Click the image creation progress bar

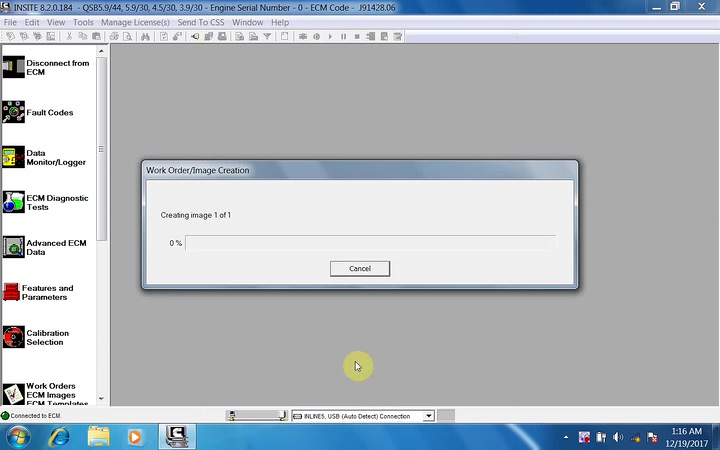click(371, 243)
